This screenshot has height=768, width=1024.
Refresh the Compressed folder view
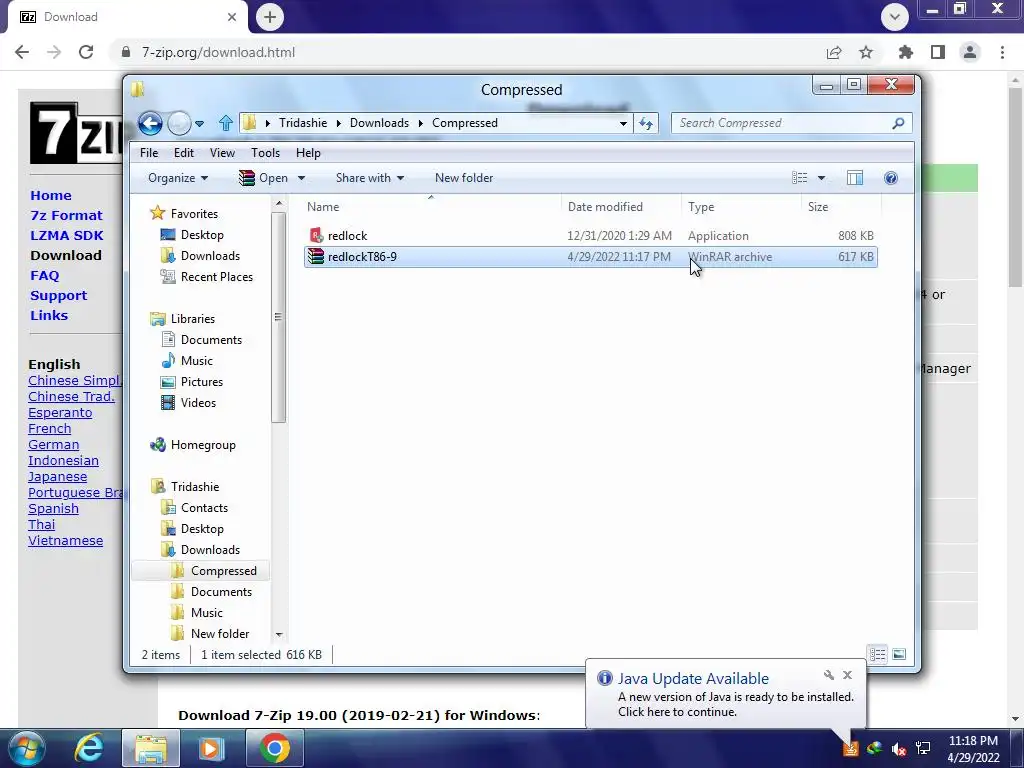pos(645,123)
